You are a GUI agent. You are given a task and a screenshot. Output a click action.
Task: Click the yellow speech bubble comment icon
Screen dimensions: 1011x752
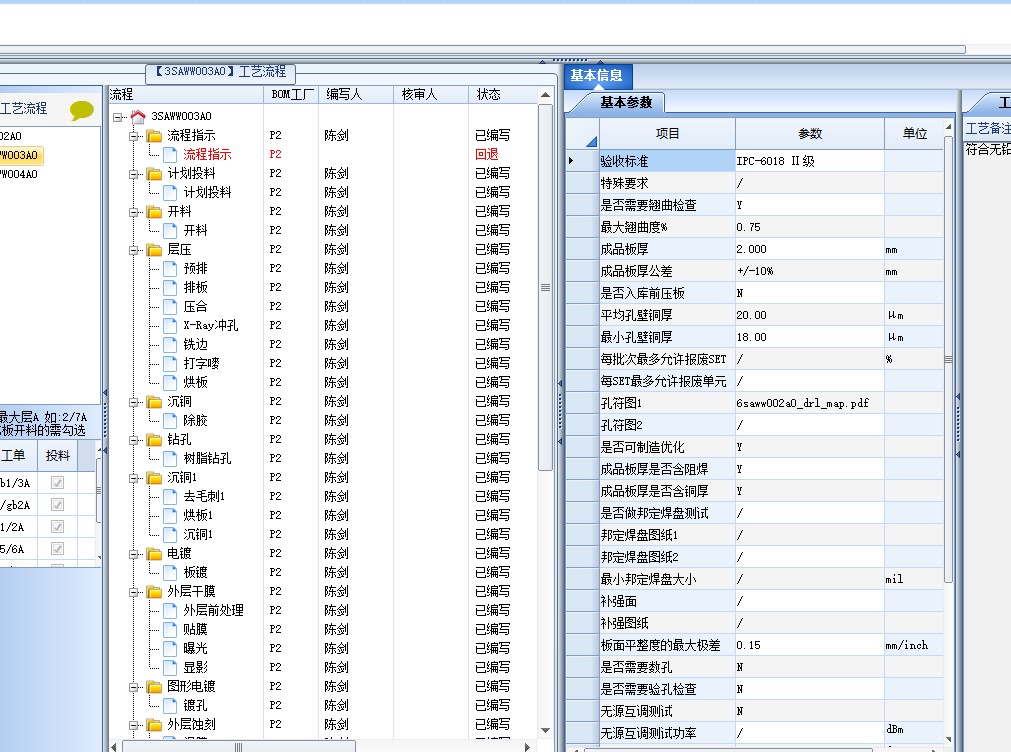(82, 110)
